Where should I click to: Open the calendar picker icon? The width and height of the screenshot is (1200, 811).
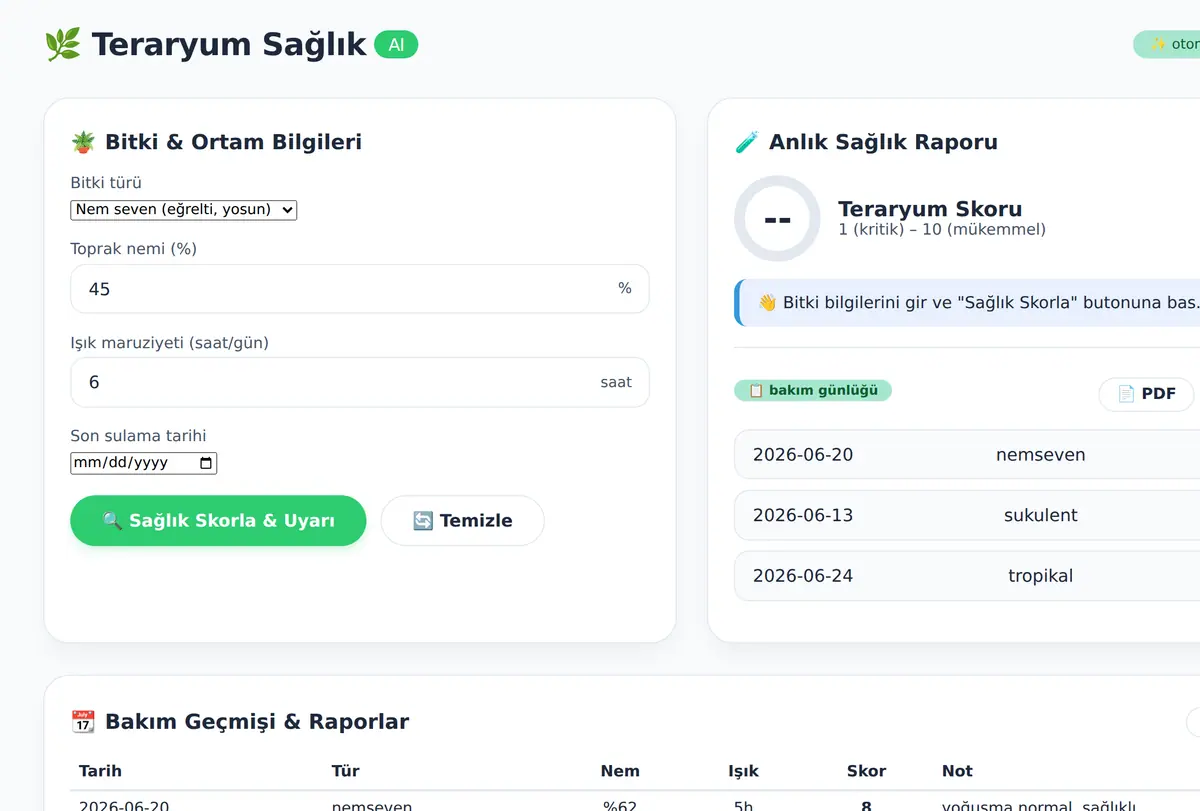pyautogui.click(x=206, y=463)
